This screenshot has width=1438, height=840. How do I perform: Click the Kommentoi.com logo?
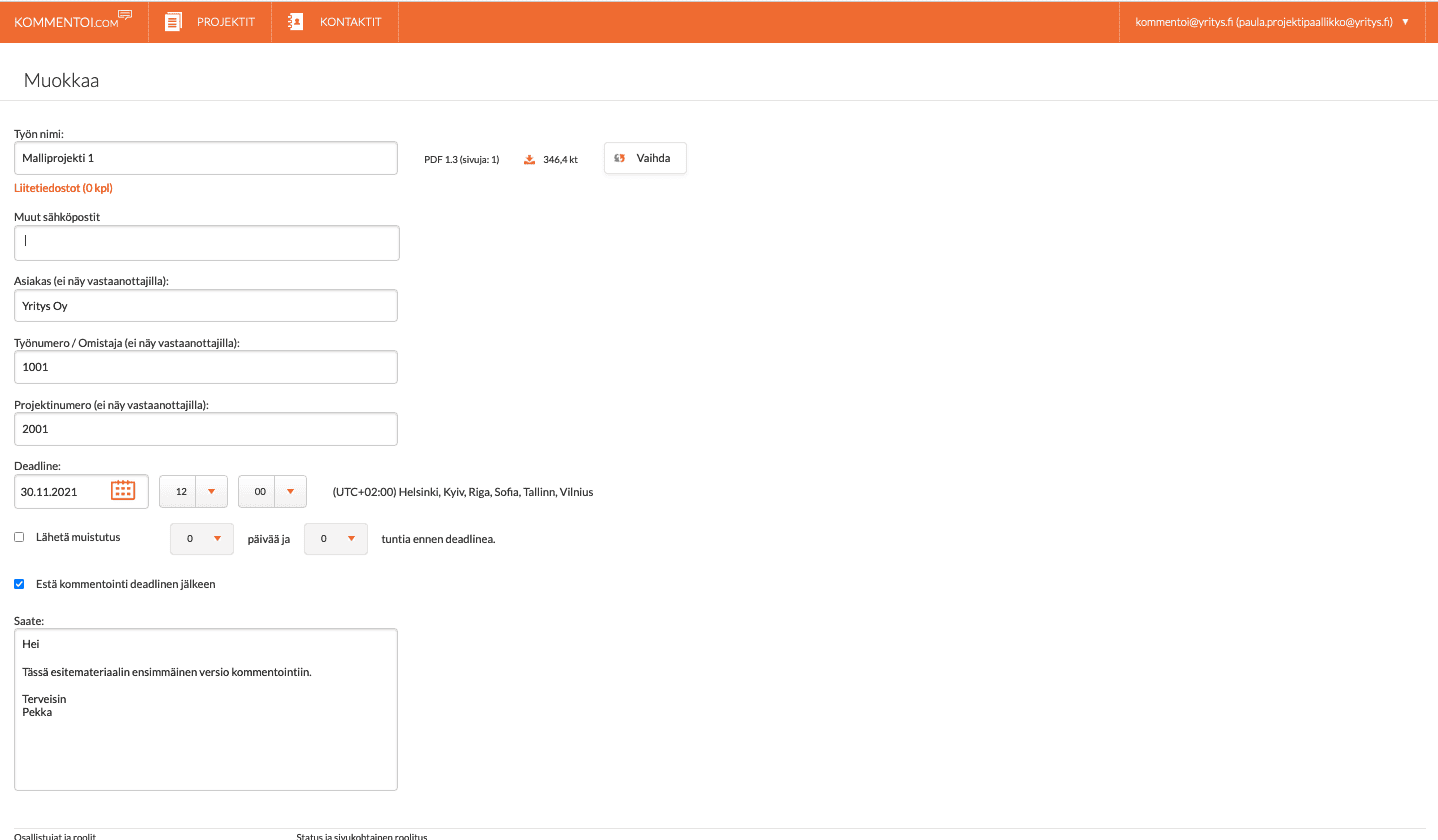pos(73,21)
